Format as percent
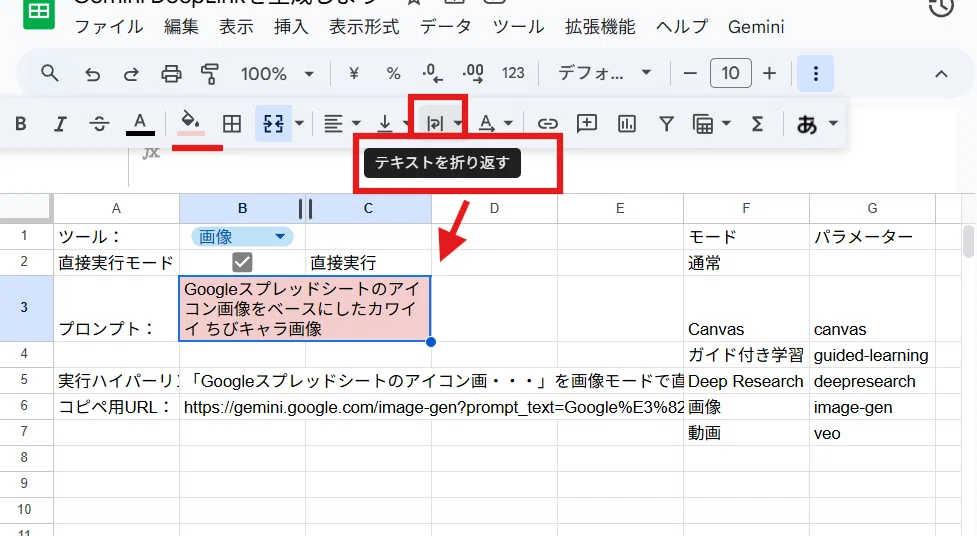Screen dimensions: 977x536 click(x=393, y=74)
